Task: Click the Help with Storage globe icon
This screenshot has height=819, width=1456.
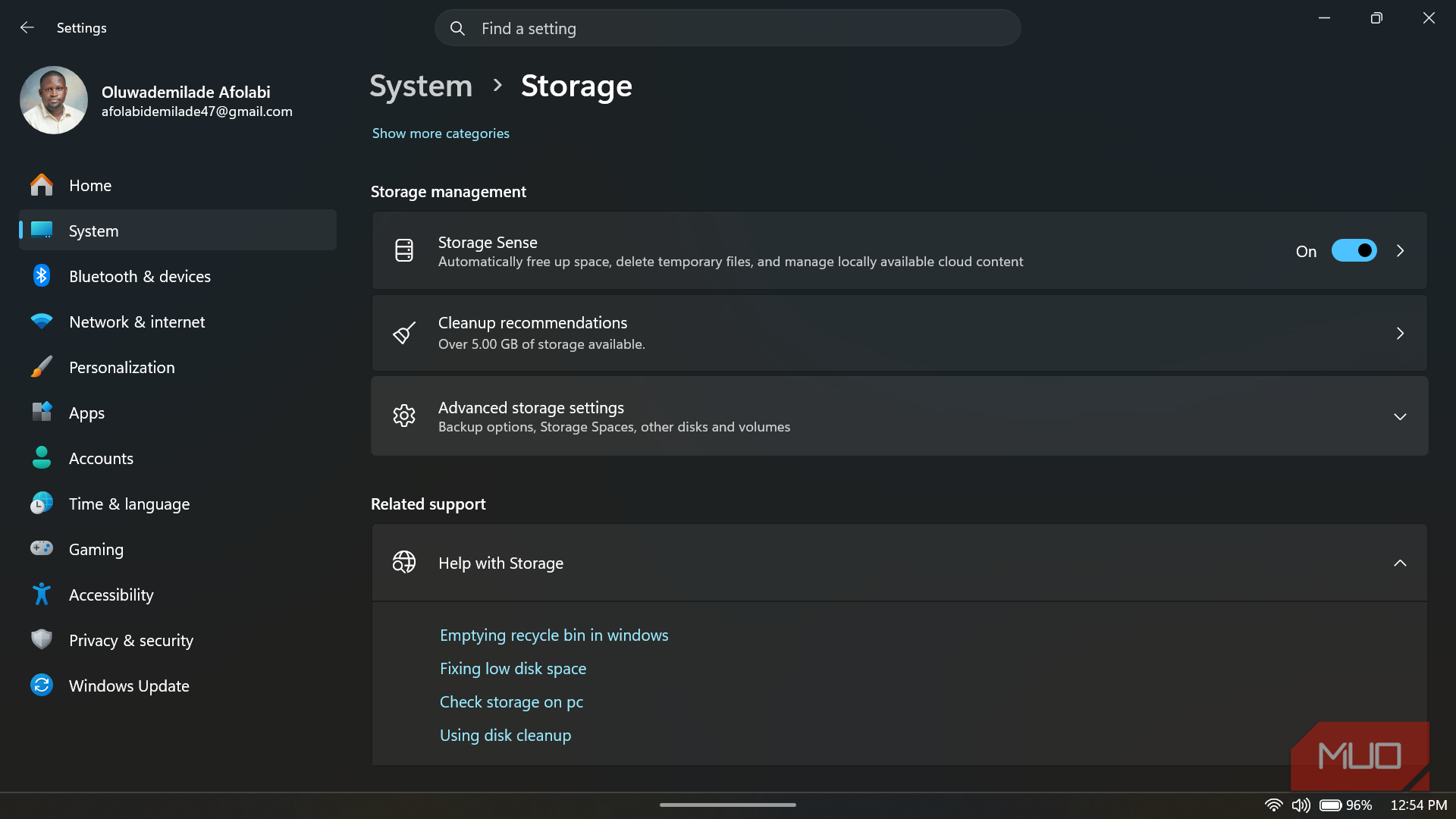Action: (x=404, y=562)
